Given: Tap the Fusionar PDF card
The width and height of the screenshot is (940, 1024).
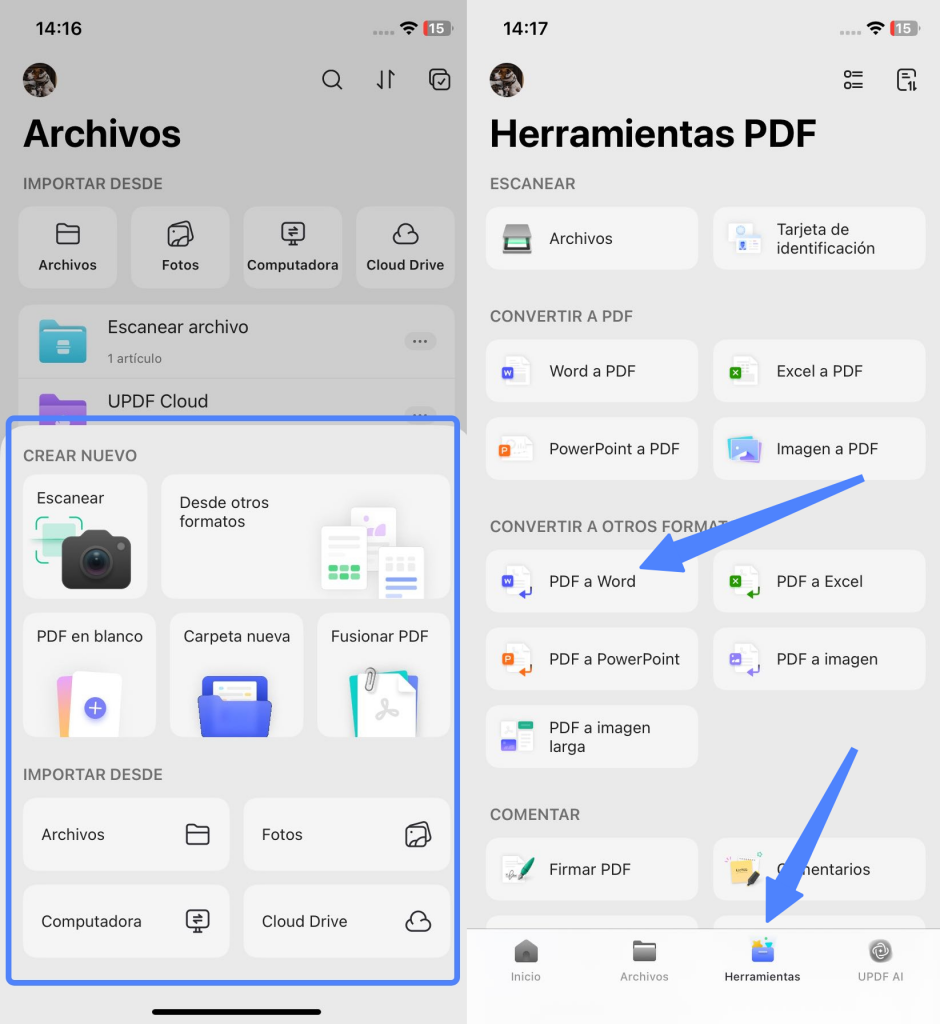Looking at the screenshot, I should click(383, 675).
